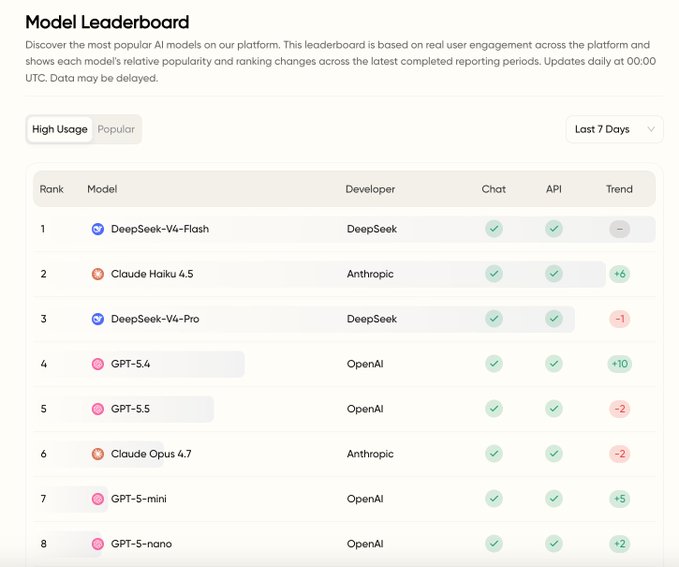Click Chat checkmark for Claude Haiku 4.5
This screenshot has width=679, height=567.
click(x=494, y=274)
